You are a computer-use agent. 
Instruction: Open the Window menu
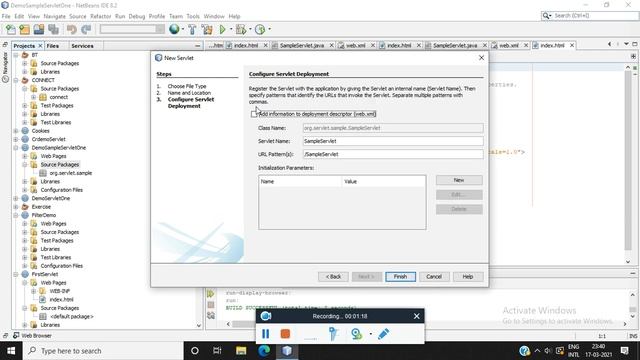(x=214, y=16)
